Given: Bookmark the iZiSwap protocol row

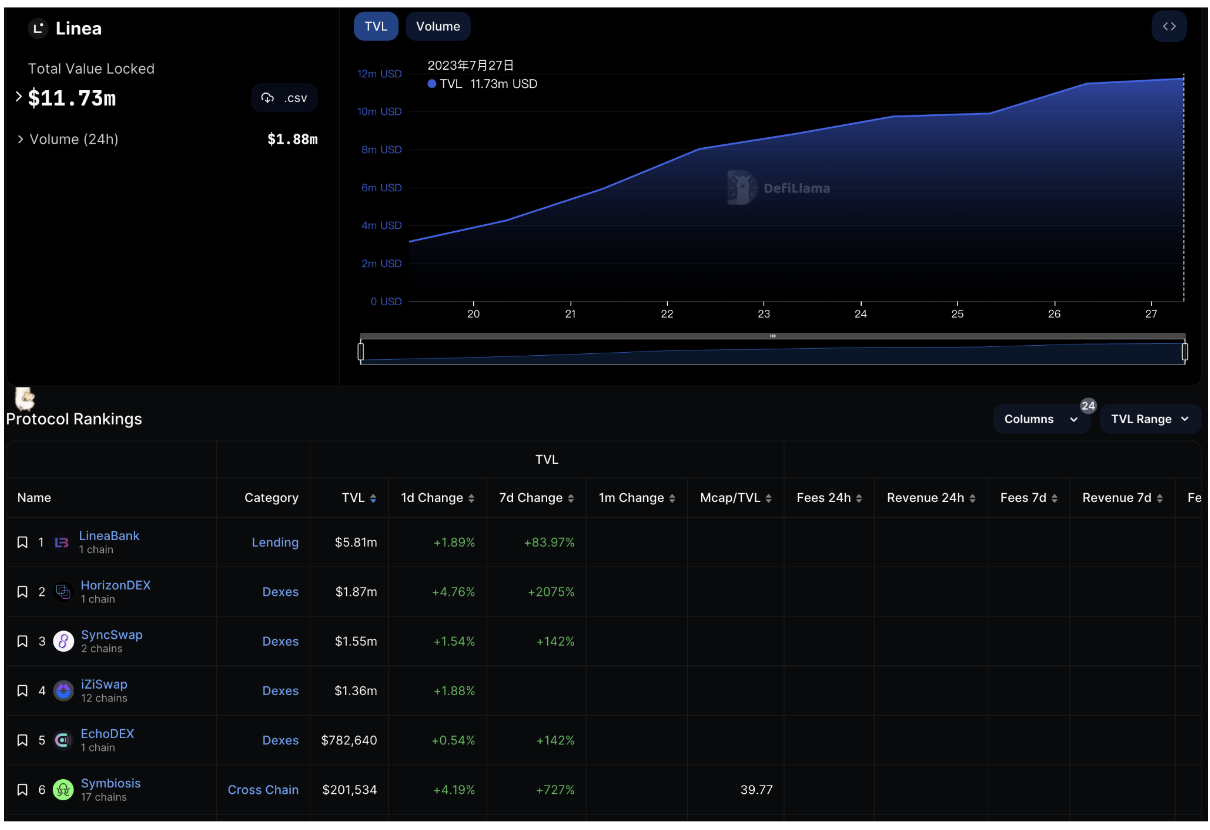Looking at the screenshot, I should (22, 691).
